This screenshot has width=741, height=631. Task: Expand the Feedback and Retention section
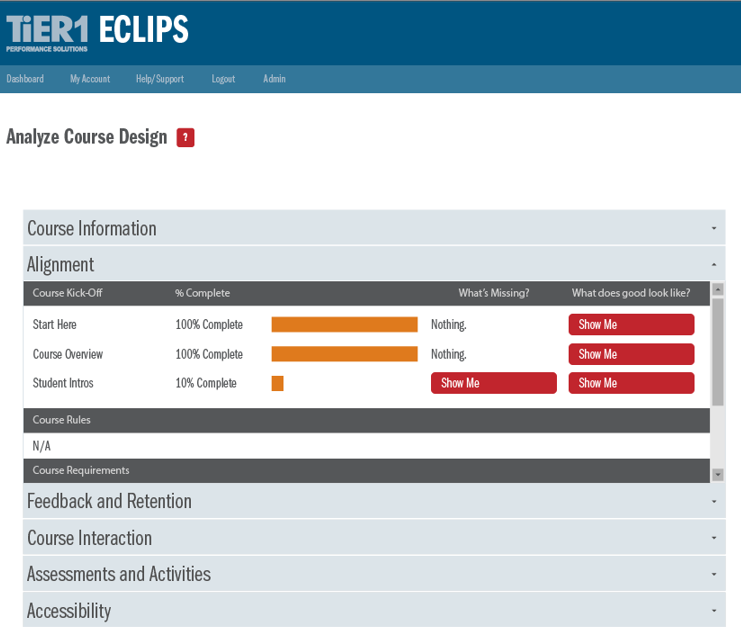coord(374,501)
